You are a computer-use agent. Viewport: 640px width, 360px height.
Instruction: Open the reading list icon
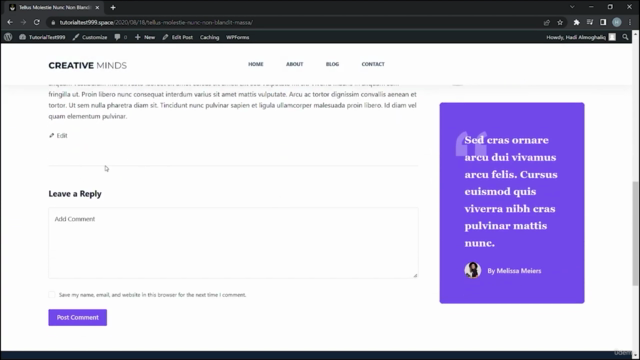coord(590,22)
